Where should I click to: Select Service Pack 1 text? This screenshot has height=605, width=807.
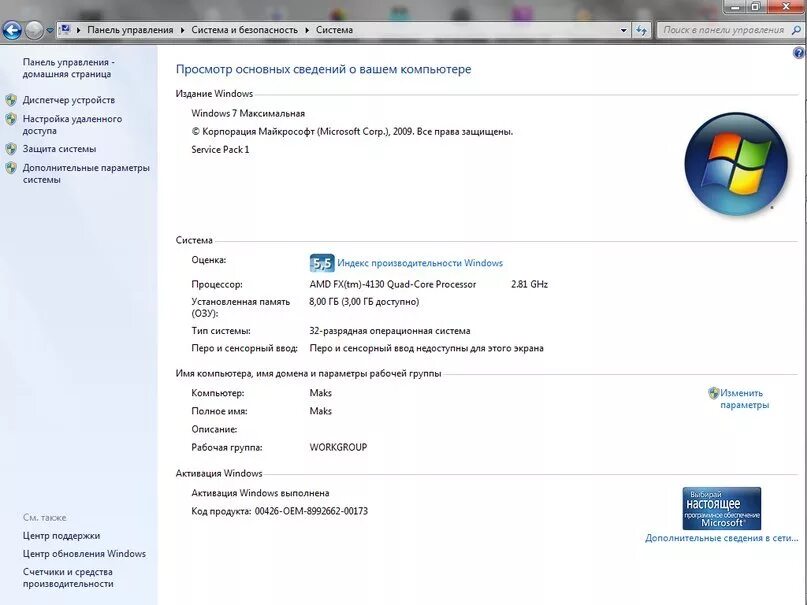click(x=220, y=150)
